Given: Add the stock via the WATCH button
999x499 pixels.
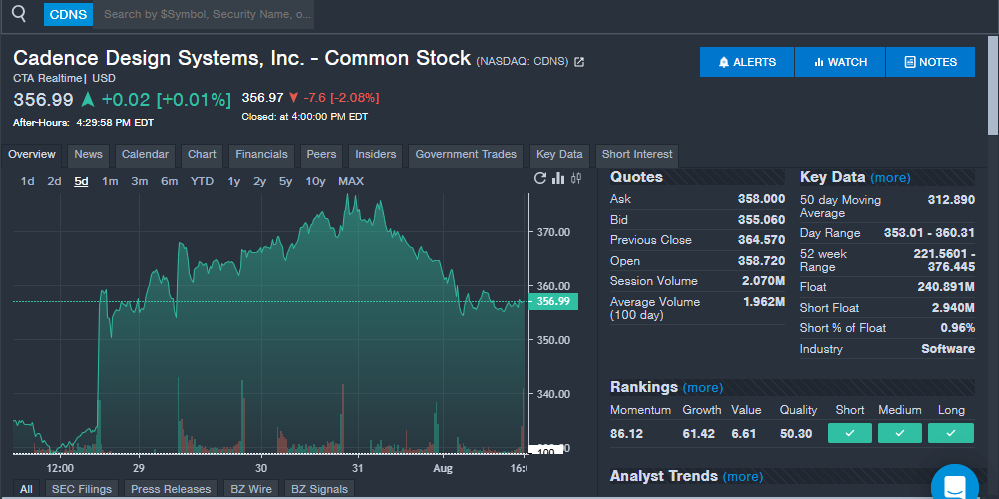Looking at the screenshot, I should pos(840,62).
